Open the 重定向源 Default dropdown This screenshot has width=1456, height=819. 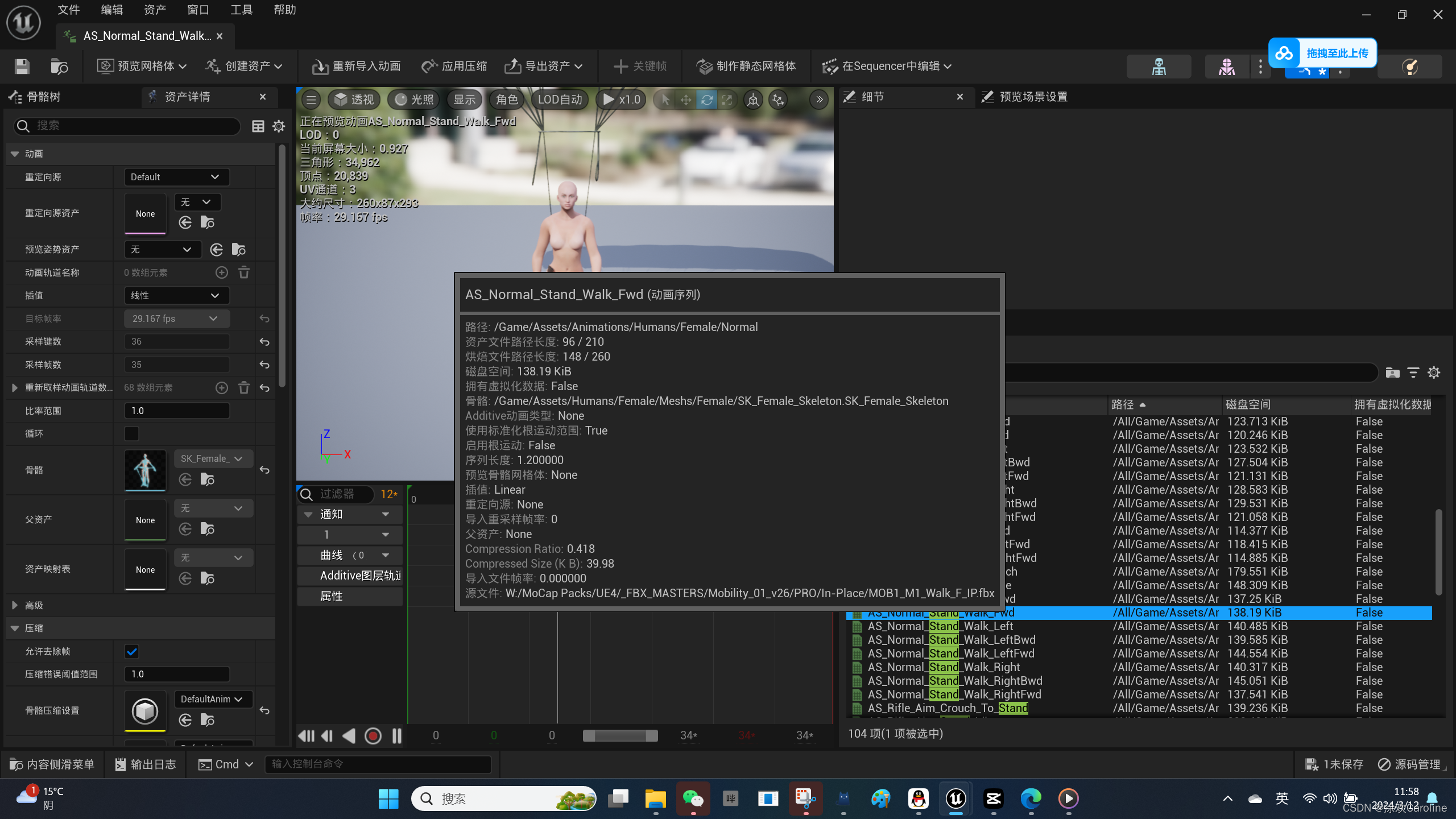(x=176, y=177)
